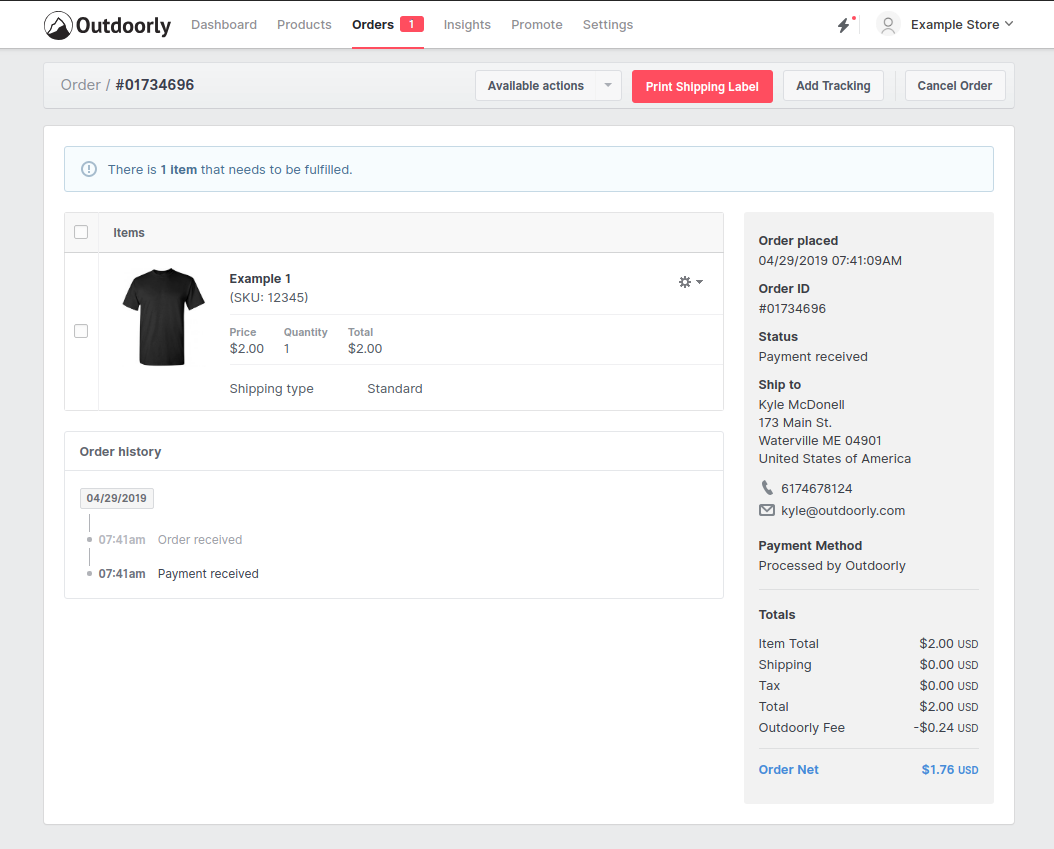Click the user avatar icon
The width and height of the screenshot is (1054, 849).
pyautogui.click(x=888, y=25)
